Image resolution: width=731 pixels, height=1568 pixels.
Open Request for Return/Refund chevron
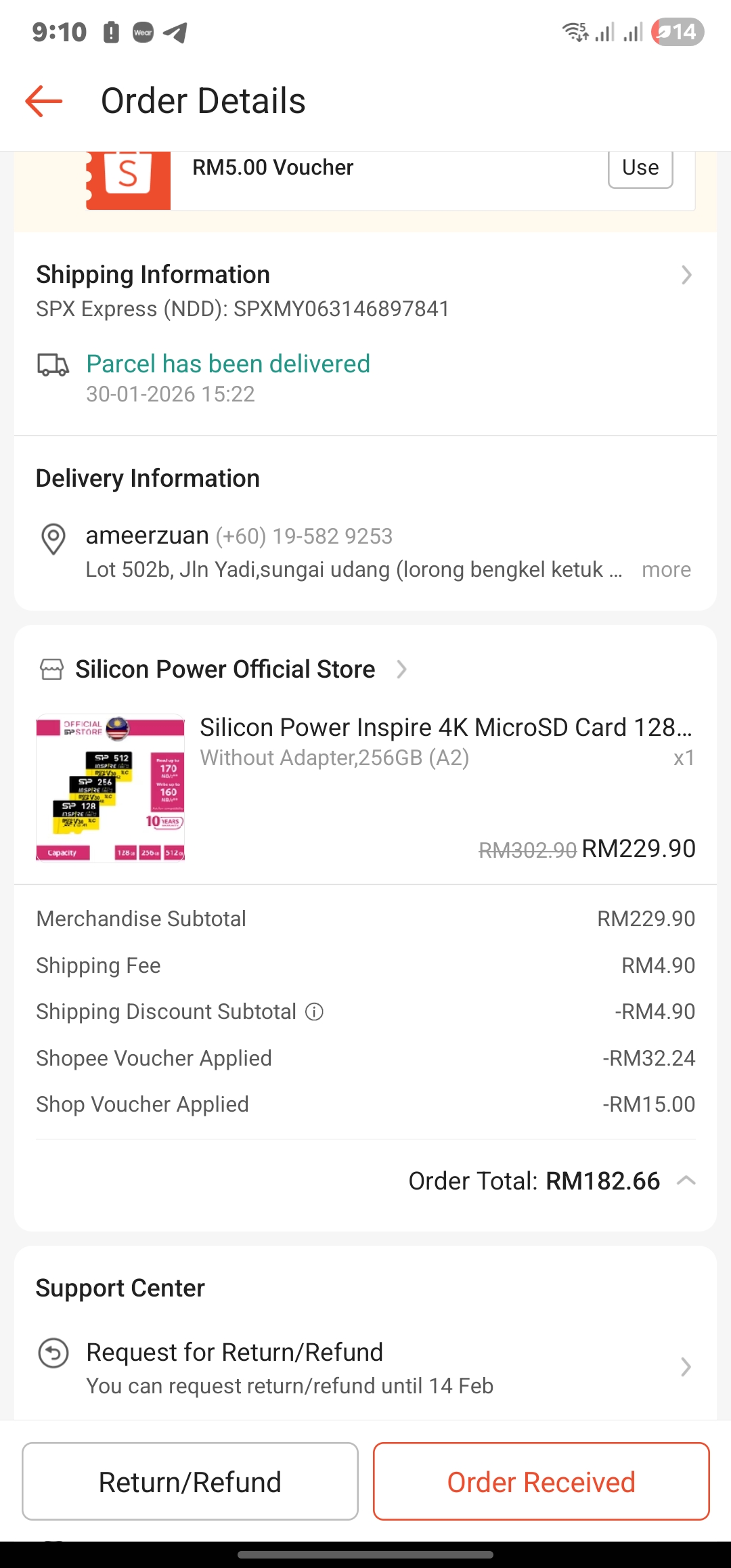[x=686, y=1367]
